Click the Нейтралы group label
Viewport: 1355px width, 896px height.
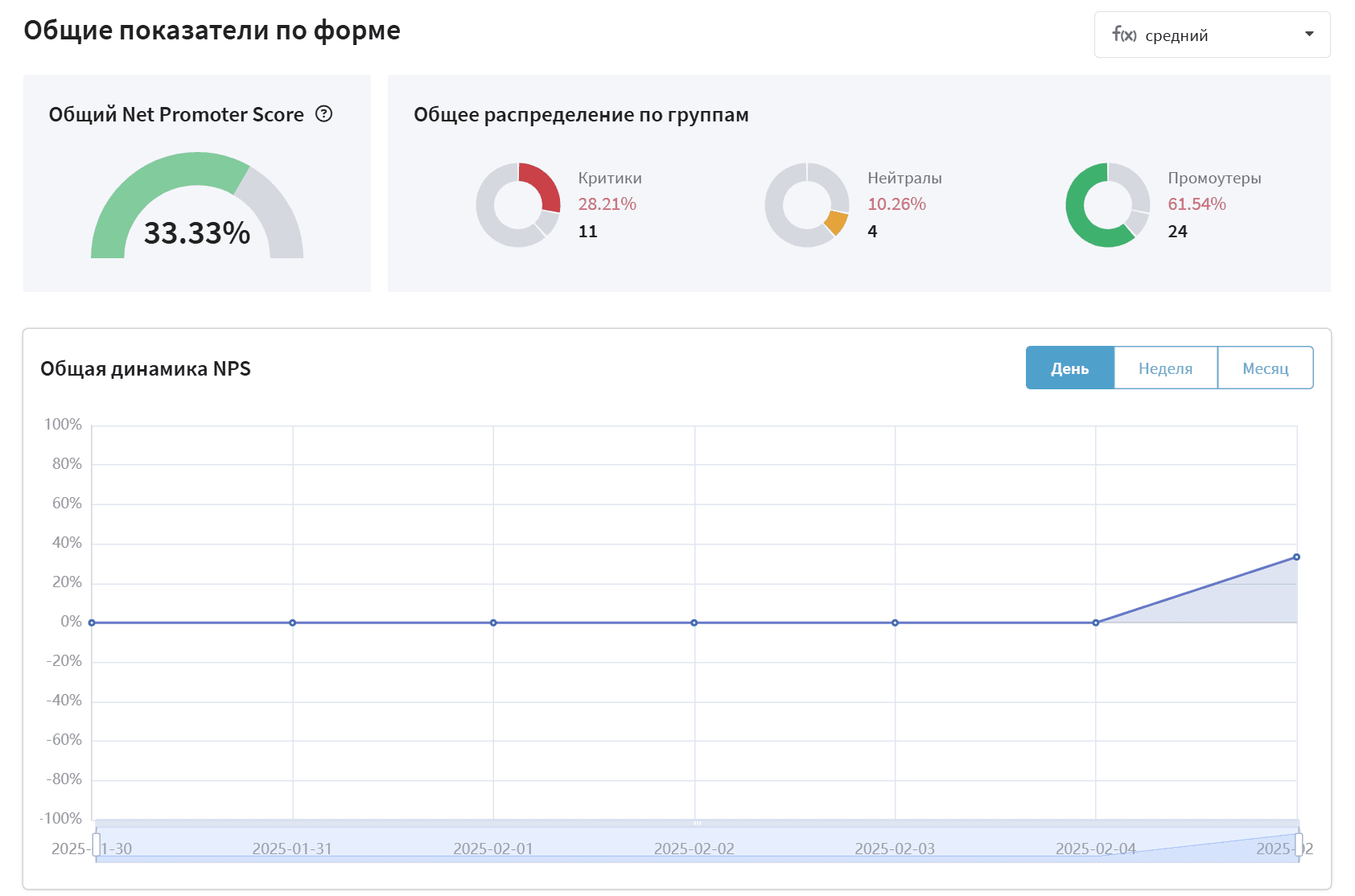pyautogui.click(x=904, y=178)
